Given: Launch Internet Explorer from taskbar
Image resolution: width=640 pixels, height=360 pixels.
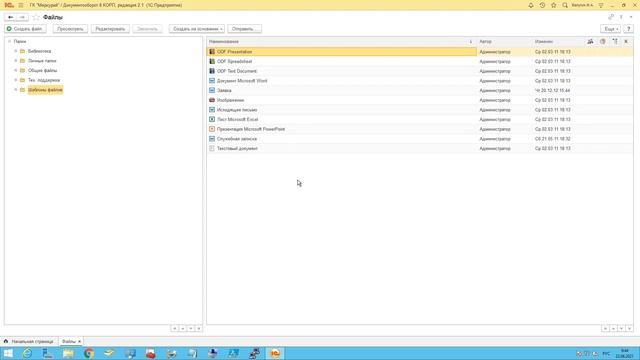Looking at the screenshot, I should tap(27, 353).
